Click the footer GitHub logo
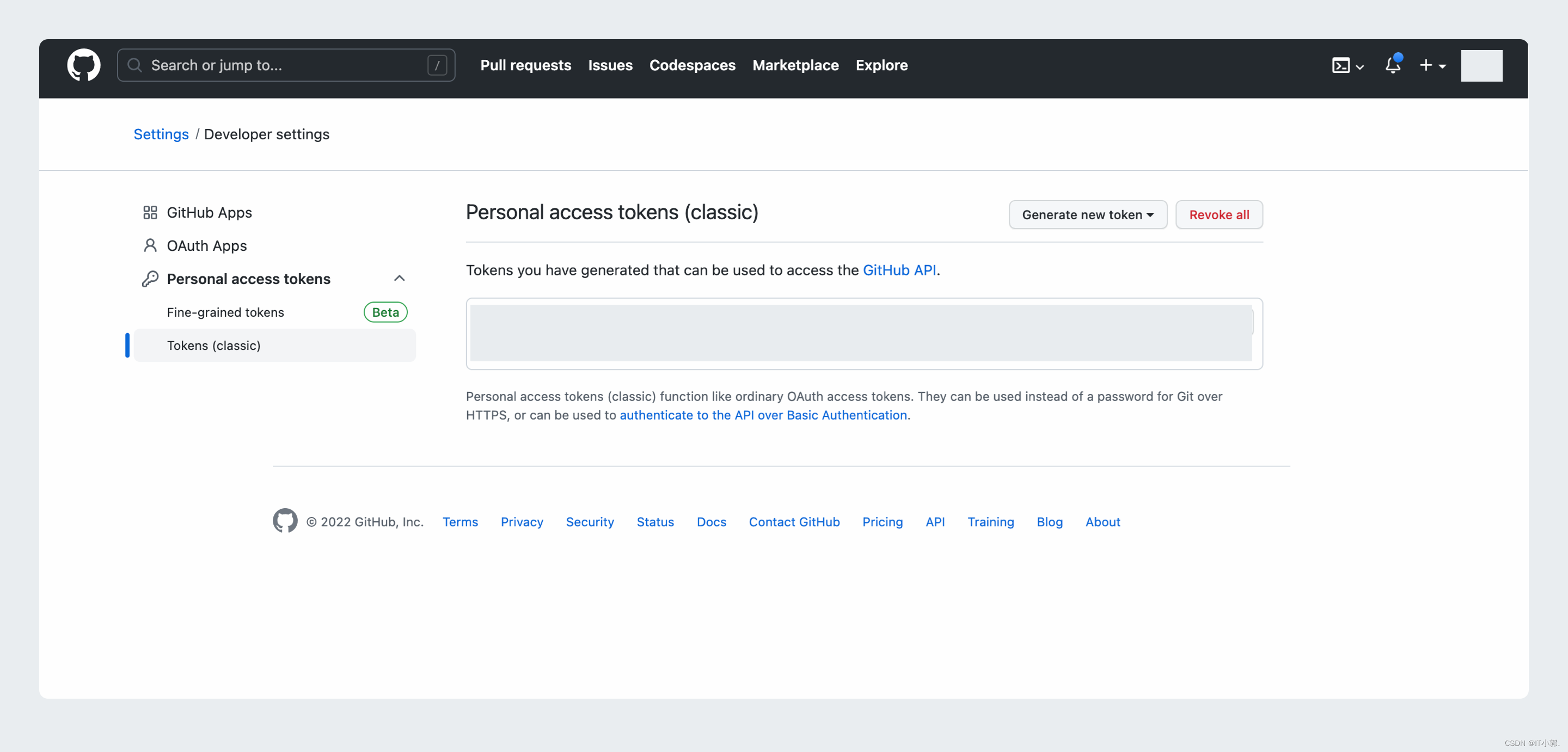The width and height of the screenshot is (1568, 752). point(285,521)
